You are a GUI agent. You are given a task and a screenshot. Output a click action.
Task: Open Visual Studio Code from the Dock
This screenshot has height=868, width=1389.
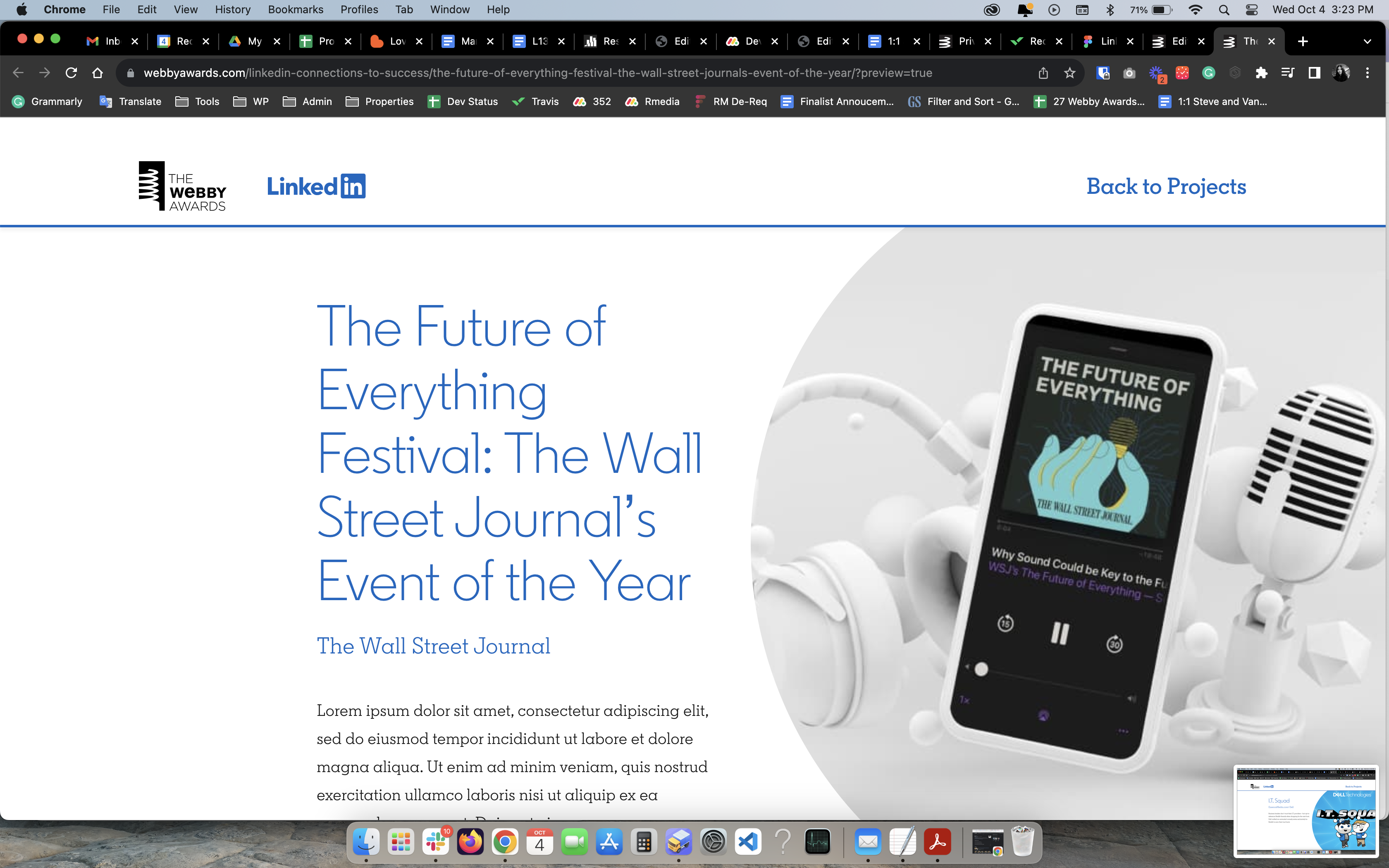click(x=748, y=842)
